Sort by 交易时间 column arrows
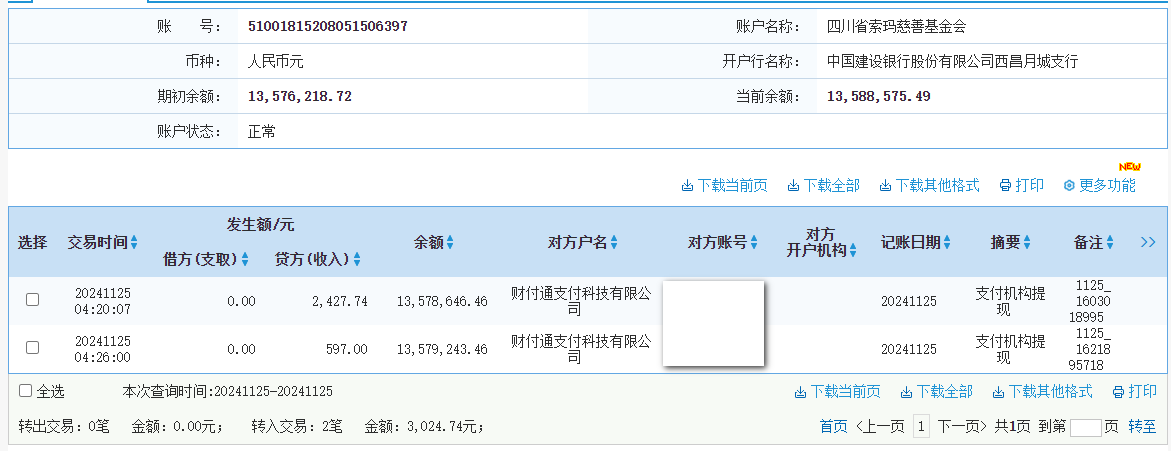 tap(134, 243)
